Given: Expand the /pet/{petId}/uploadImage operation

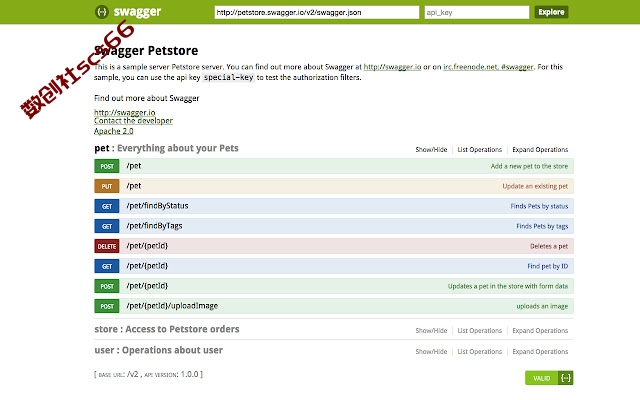Looking at the screenshot, I should click(172, 306).
